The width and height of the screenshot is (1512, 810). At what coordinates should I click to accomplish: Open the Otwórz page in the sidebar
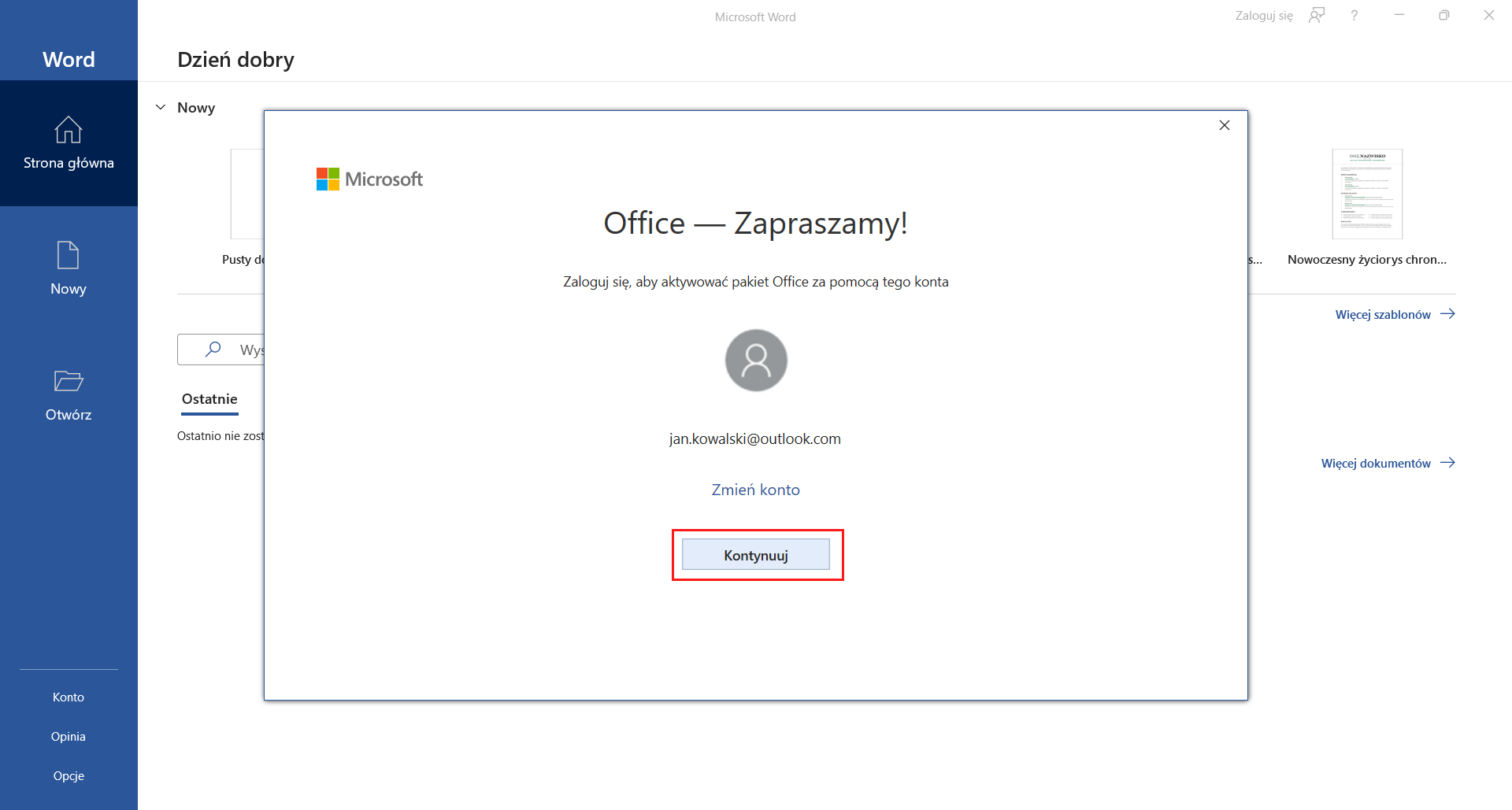pyautogui.click(x=69, y=395)
